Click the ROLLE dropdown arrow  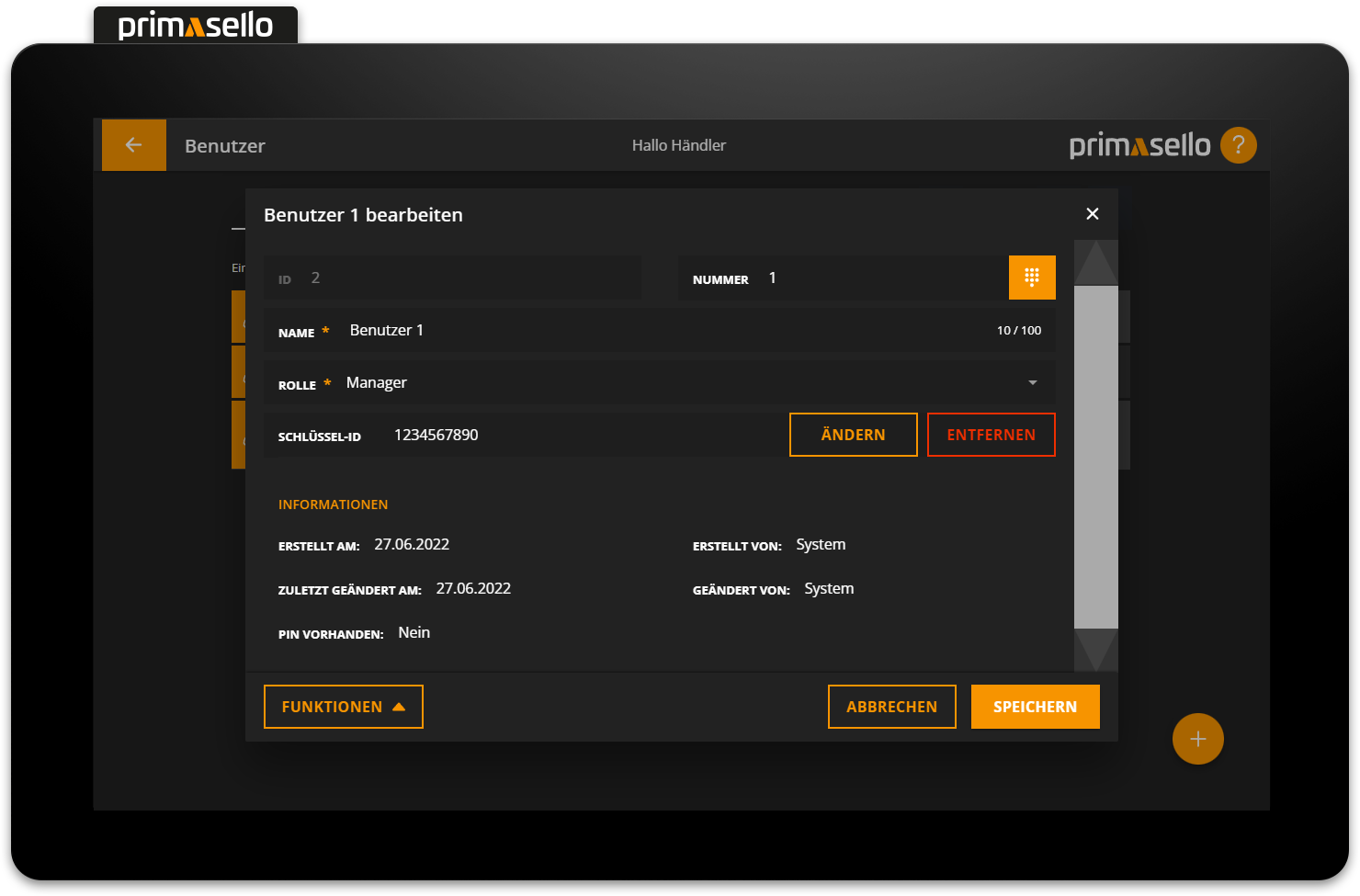tap(1032, 381)
